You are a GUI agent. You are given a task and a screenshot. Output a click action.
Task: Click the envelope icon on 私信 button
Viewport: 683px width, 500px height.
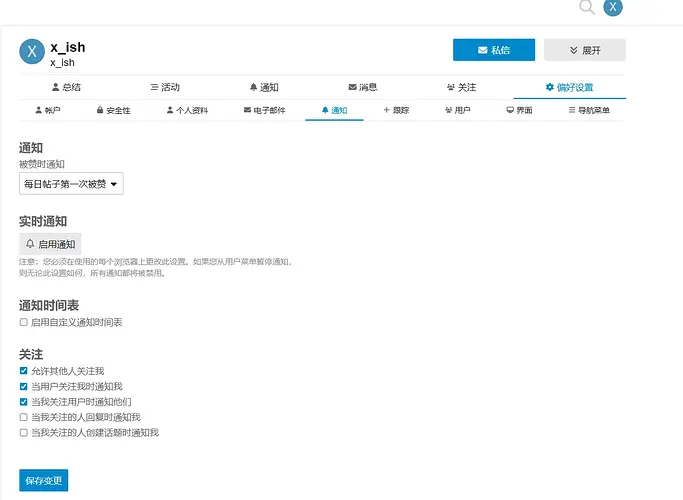482,50
